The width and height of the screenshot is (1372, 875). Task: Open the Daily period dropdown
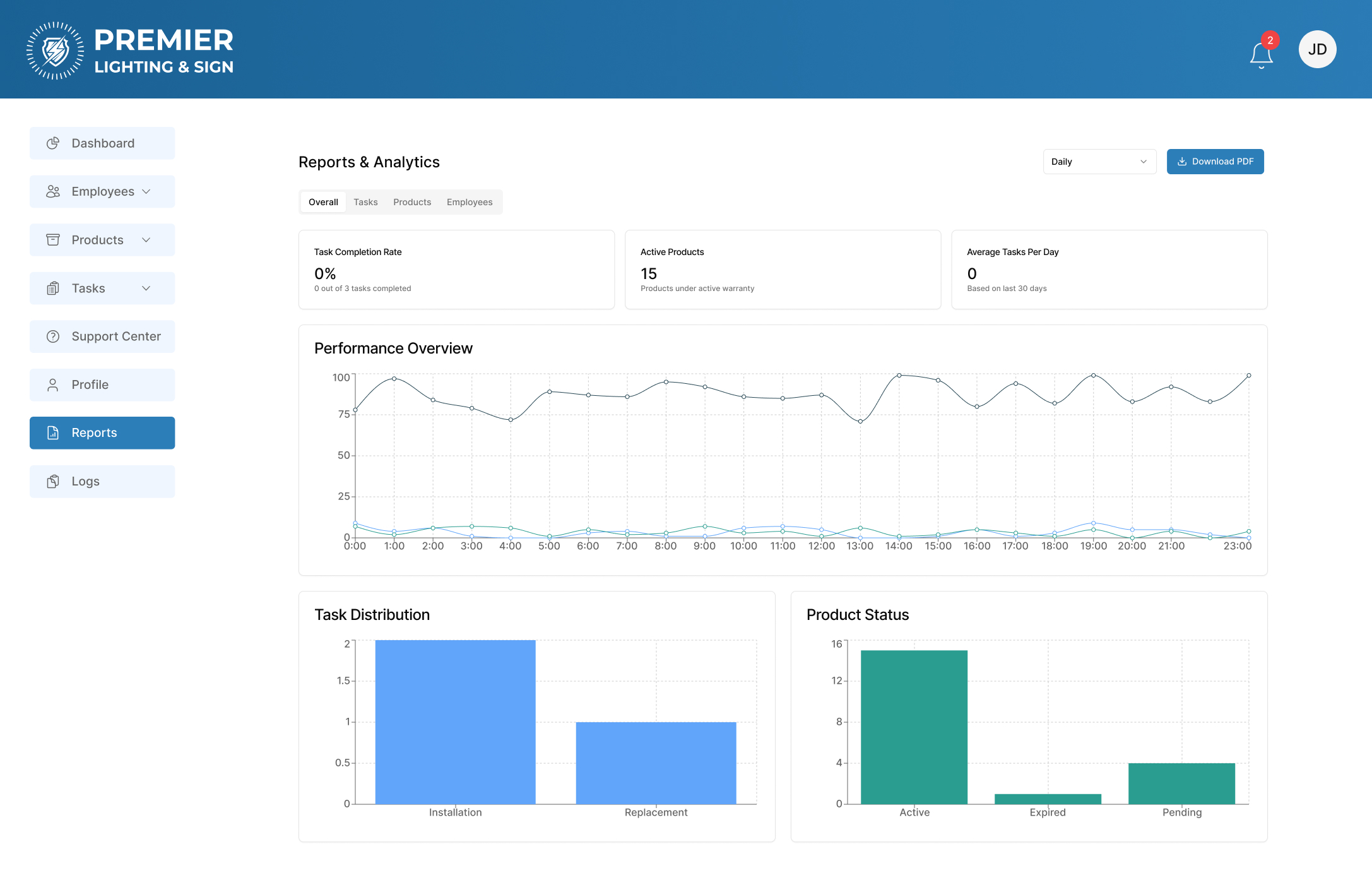[x=1099, y=162]
